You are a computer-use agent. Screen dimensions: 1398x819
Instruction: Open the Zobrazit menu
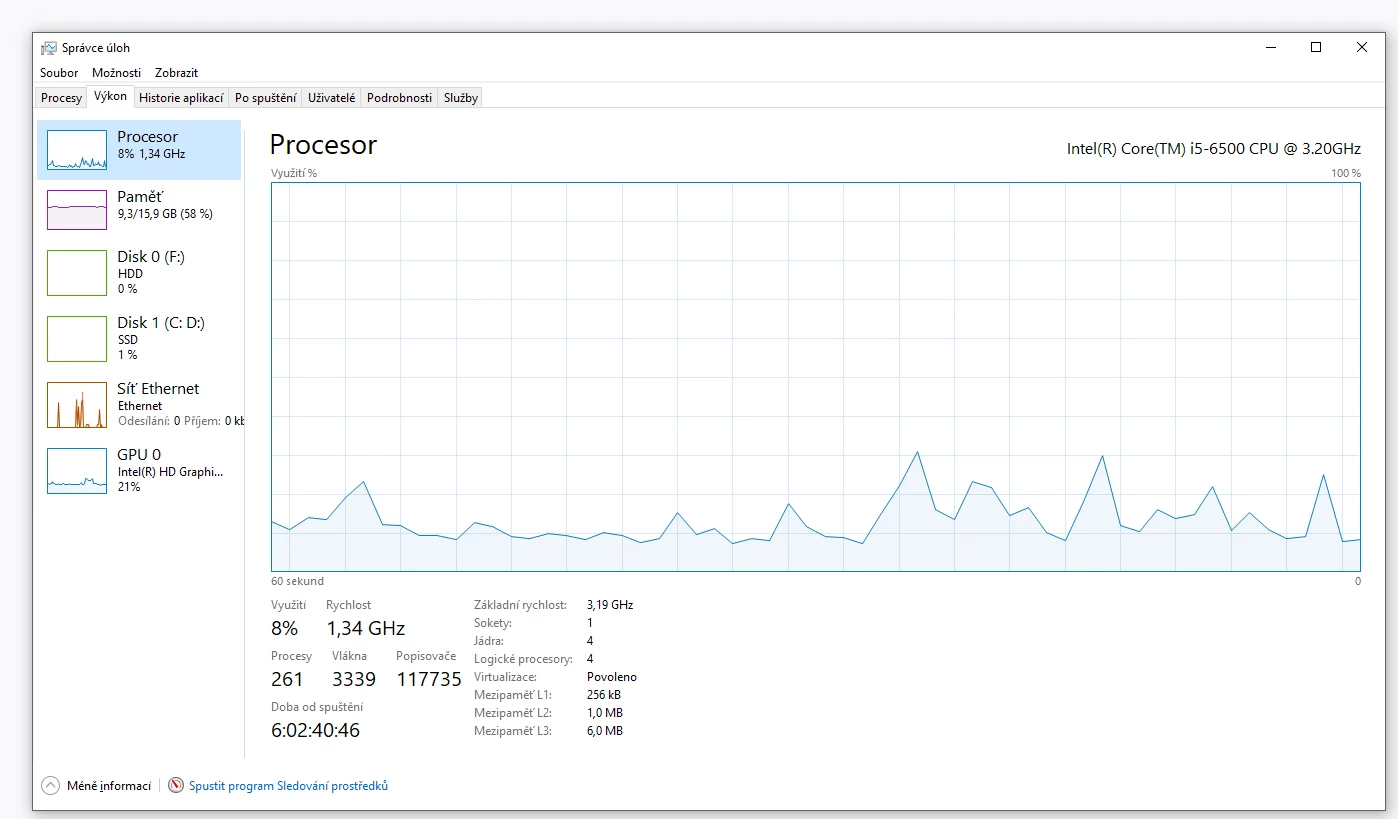(176, 73)
